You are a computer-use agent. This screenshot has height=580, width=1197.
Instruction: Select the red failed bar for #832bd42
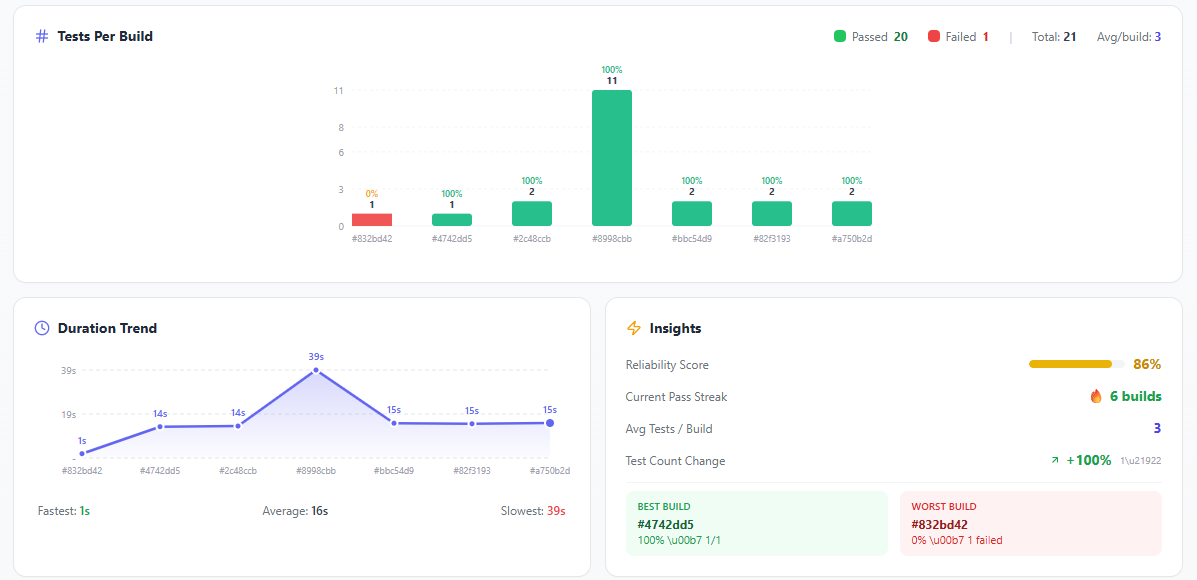[x=372, y=218]
